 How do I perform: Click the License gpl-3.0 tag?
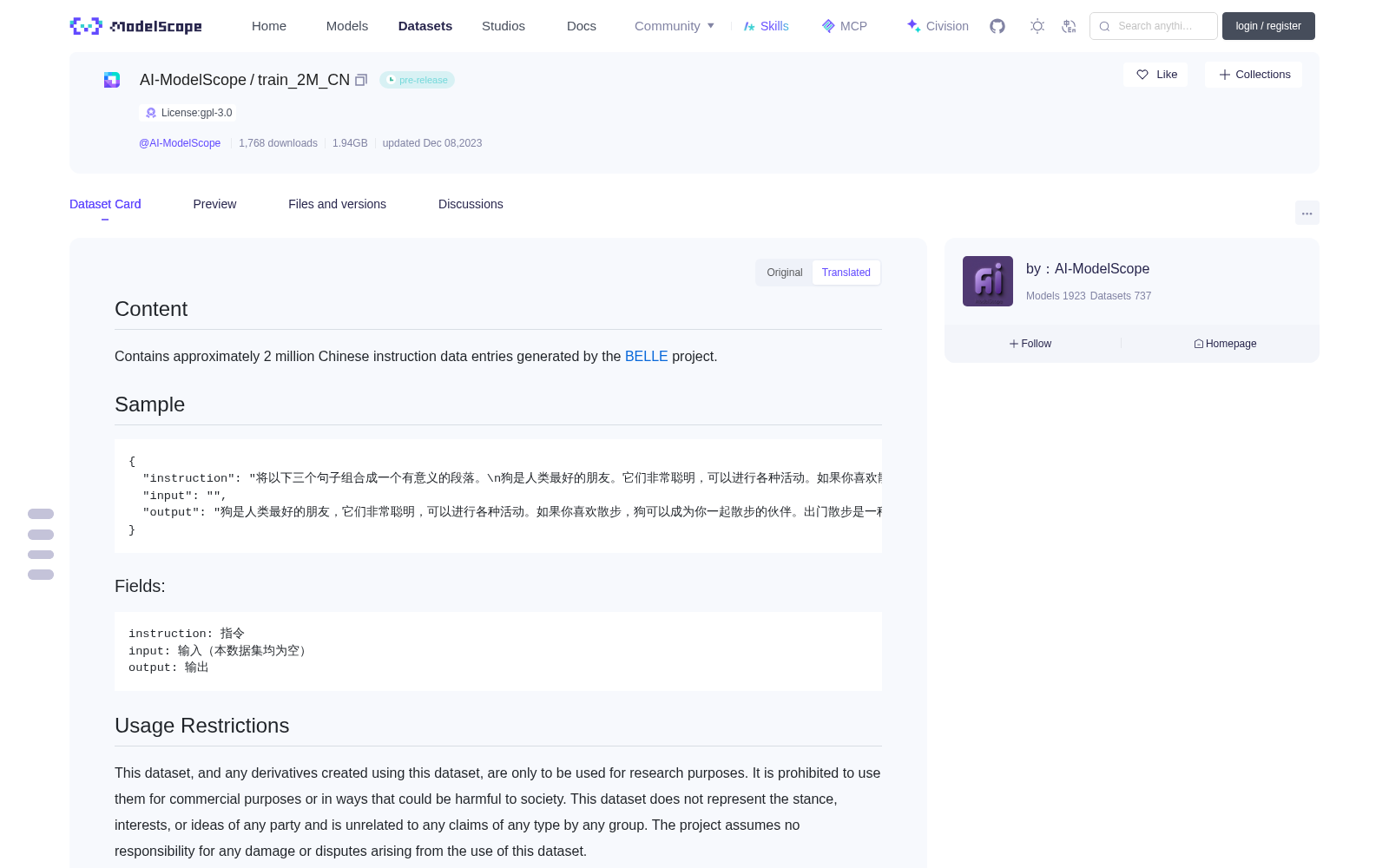pyautogui.click(x=188, y=113)
